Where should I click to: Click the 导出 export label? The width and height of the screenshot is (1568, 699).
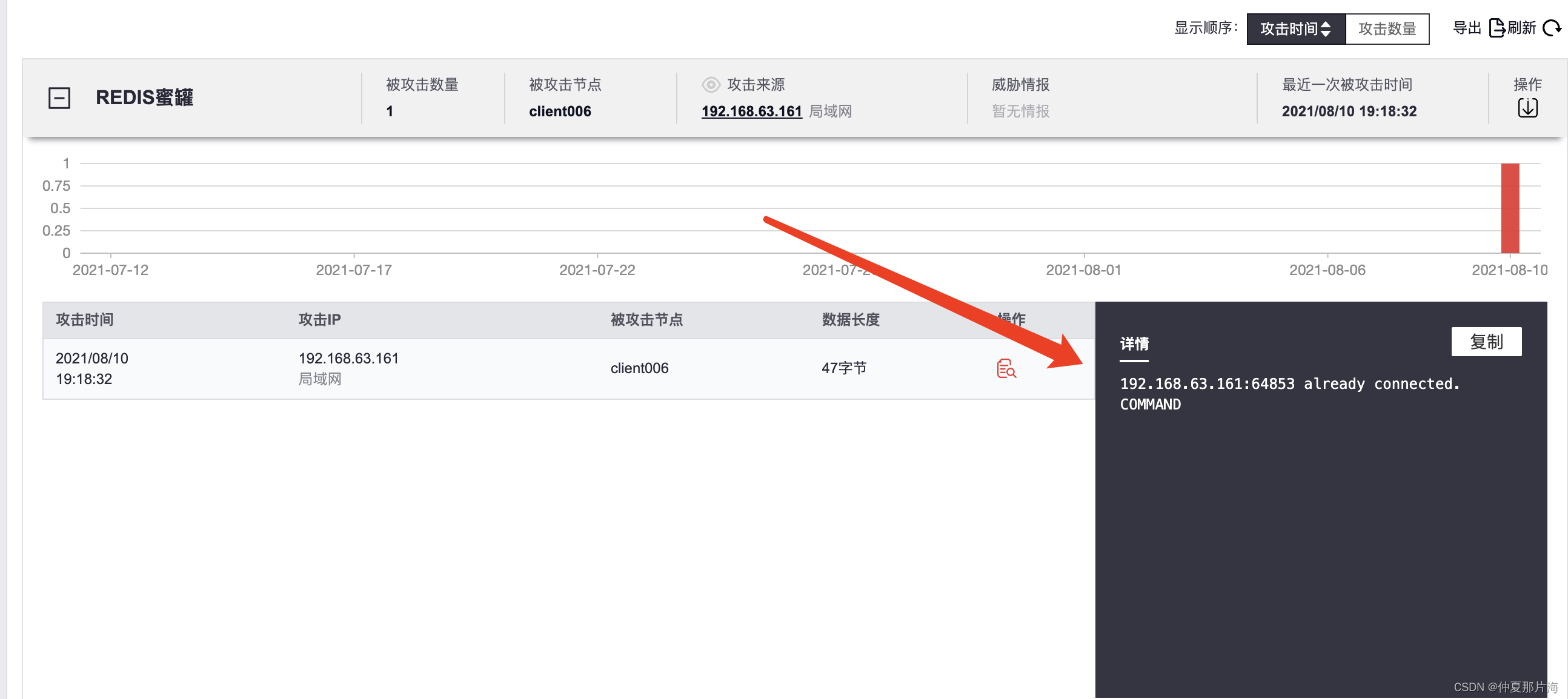1466,28
